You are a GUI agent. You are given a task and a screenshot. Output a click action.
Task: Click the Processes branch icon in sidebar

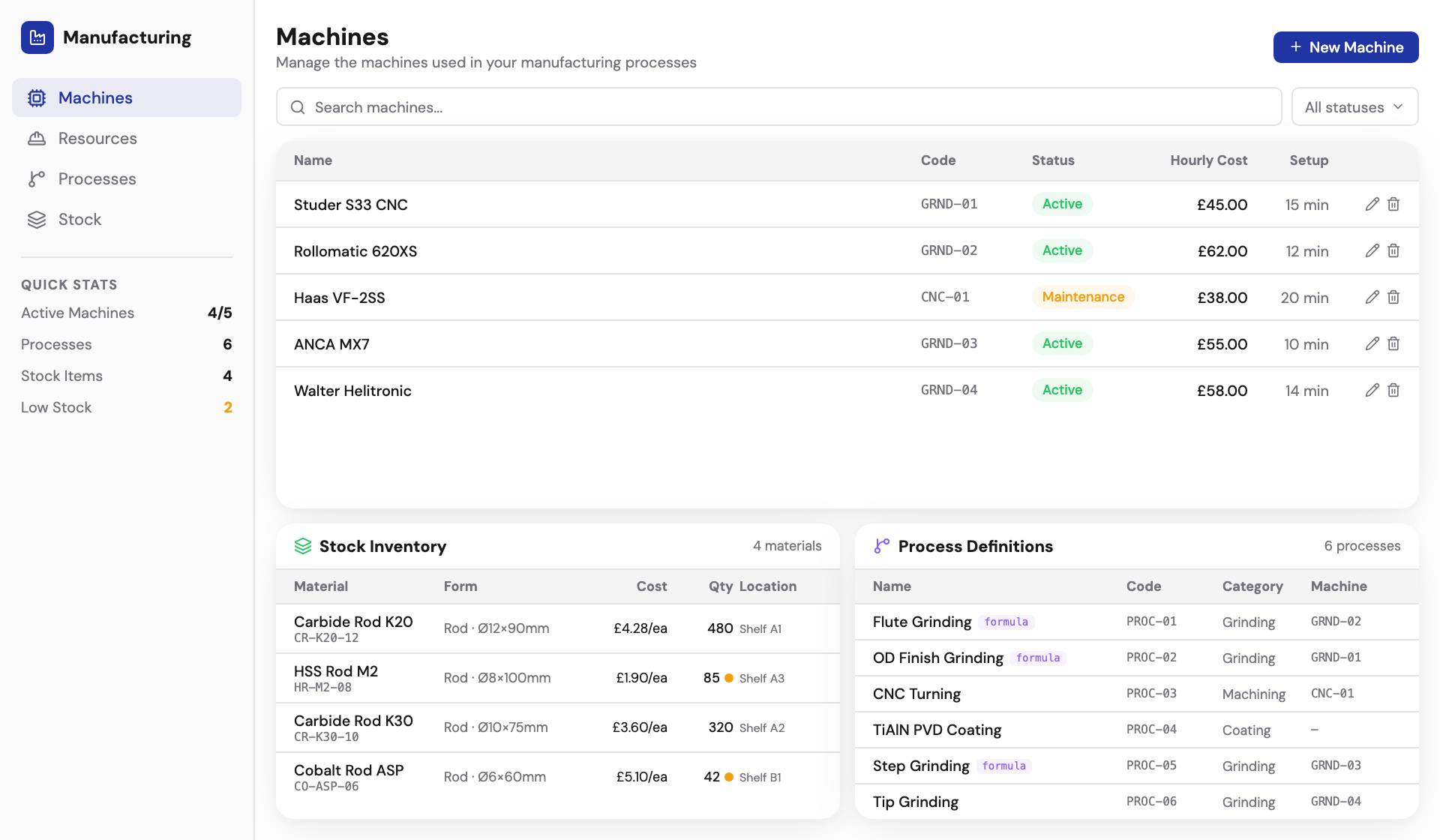click(x=36, y=178)
